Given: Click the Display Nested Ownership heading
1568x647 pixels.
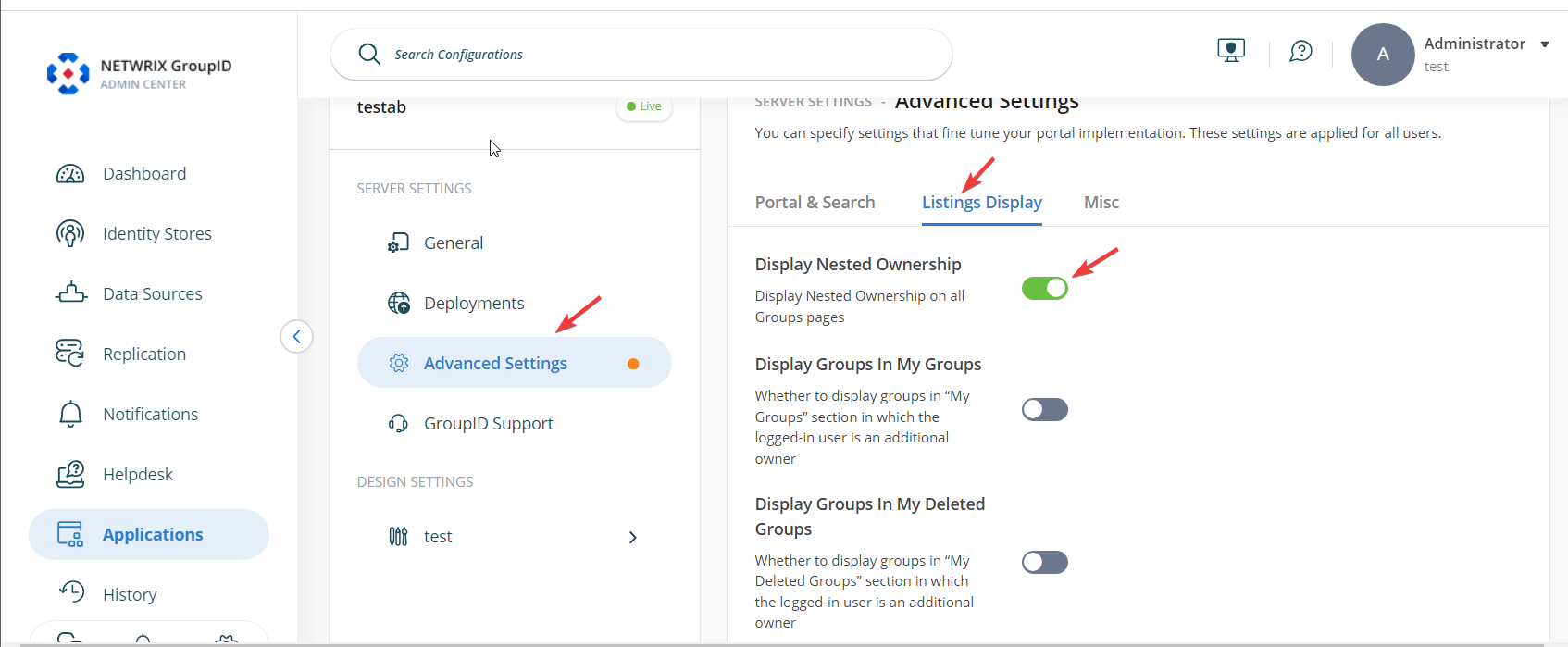Looking at the screenshot, I should [858, 264].
